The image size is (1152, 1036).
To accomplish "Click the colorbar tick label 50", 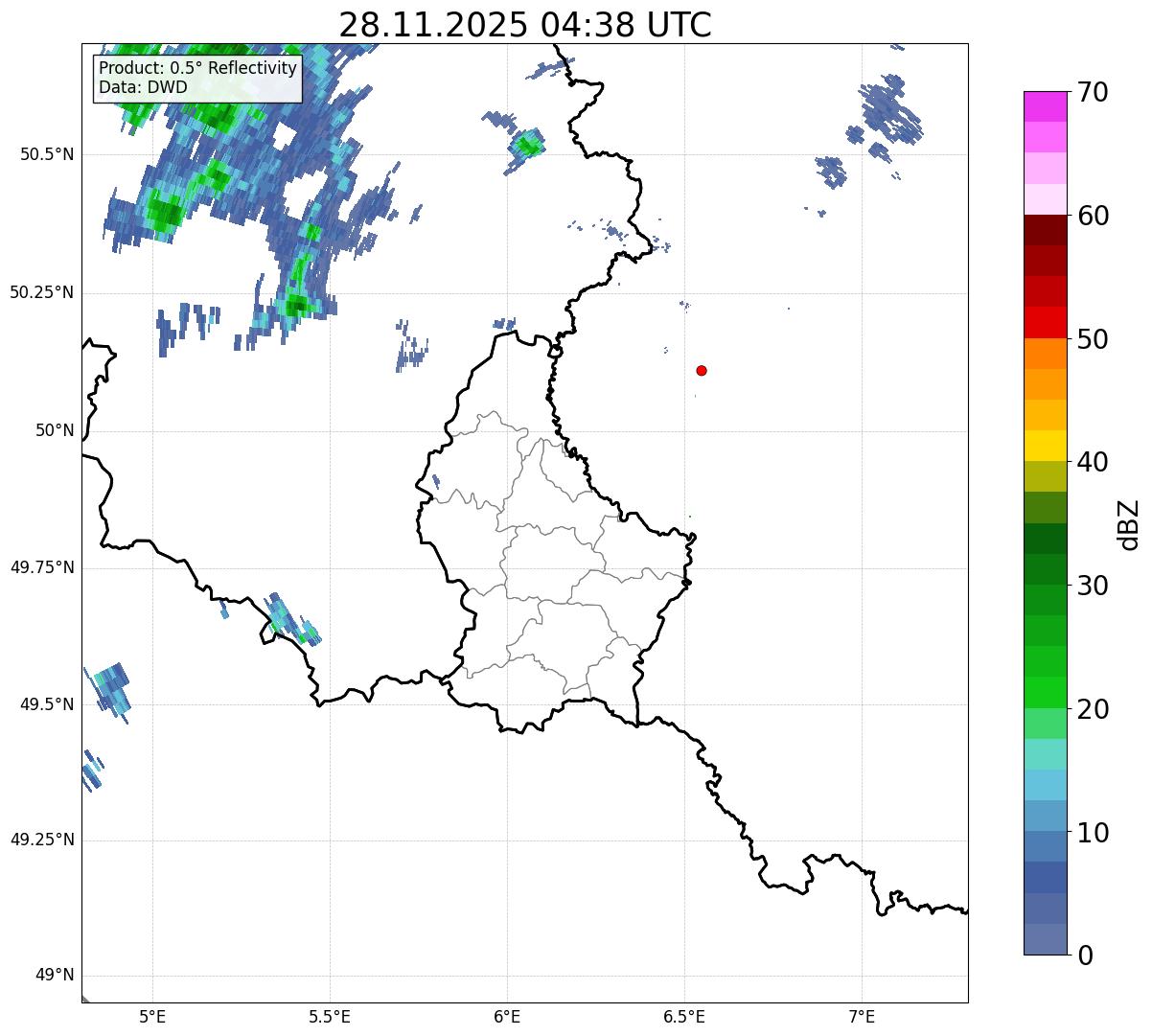I will tap(1093, 339).
